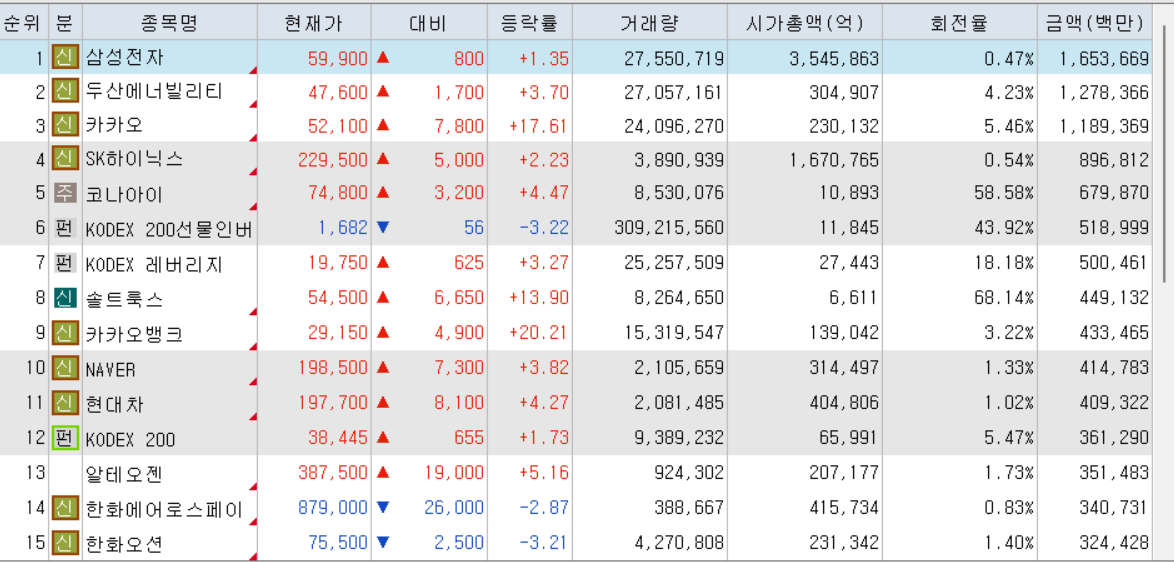The image size is (1174, 562).
Task: Click the change rate -3.22
Action: [544, 227]
